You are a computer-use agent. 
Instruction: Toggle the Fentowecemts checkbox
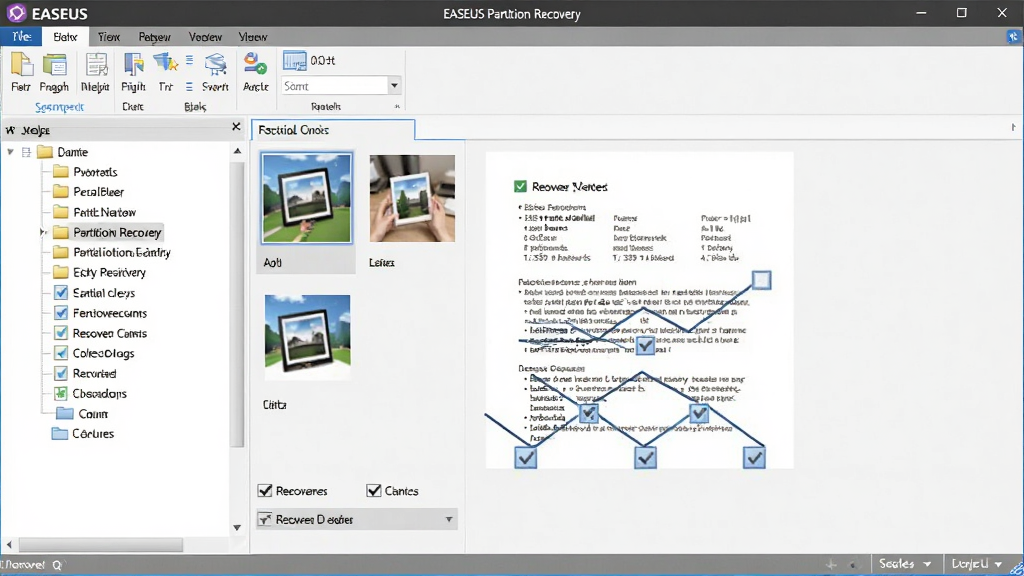[61, 313]
